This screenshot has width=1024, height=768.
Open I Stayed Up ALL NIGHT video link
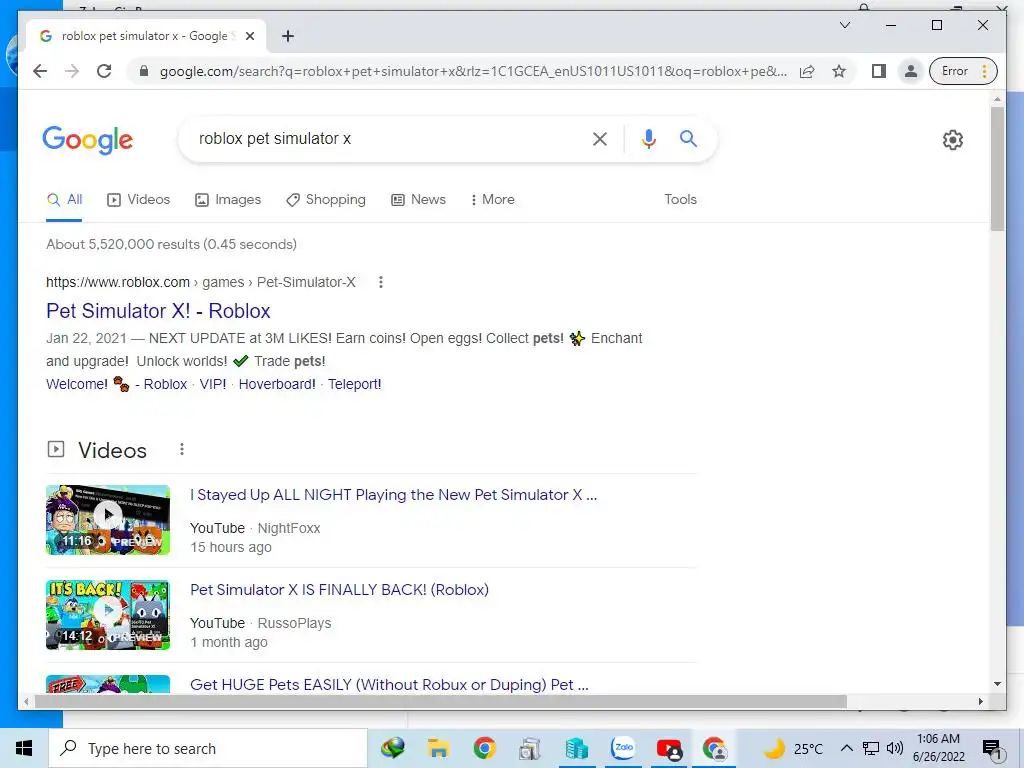(393, 495)
